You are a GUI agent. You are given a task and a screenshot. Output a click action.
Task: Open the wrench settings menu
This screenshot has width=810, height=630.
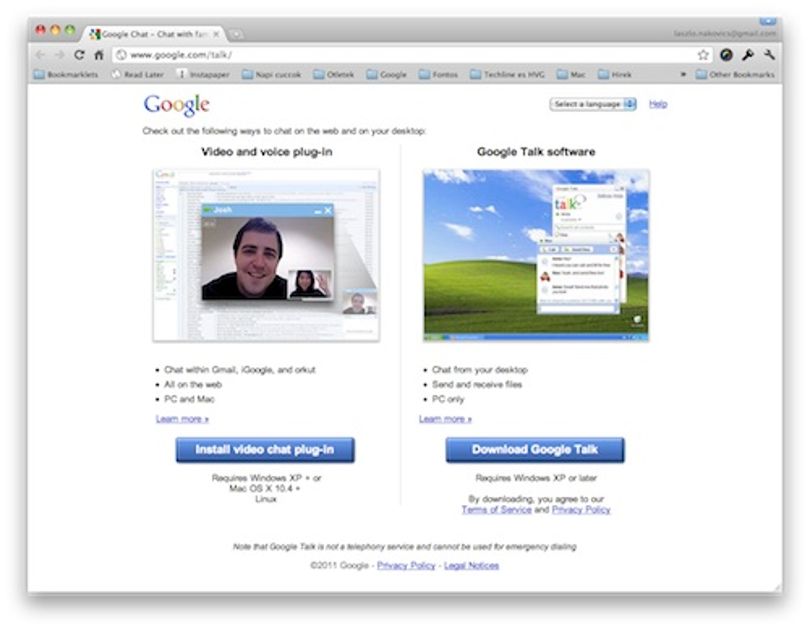coord(769,55)
